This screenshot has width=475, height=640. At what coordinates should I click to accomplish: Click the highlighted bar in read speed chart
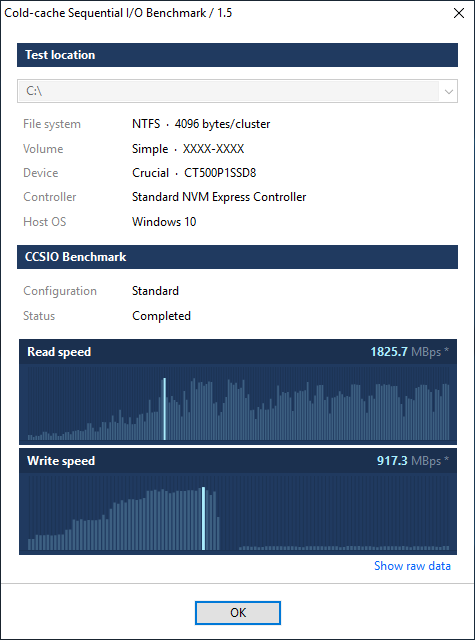pos(164,409)
